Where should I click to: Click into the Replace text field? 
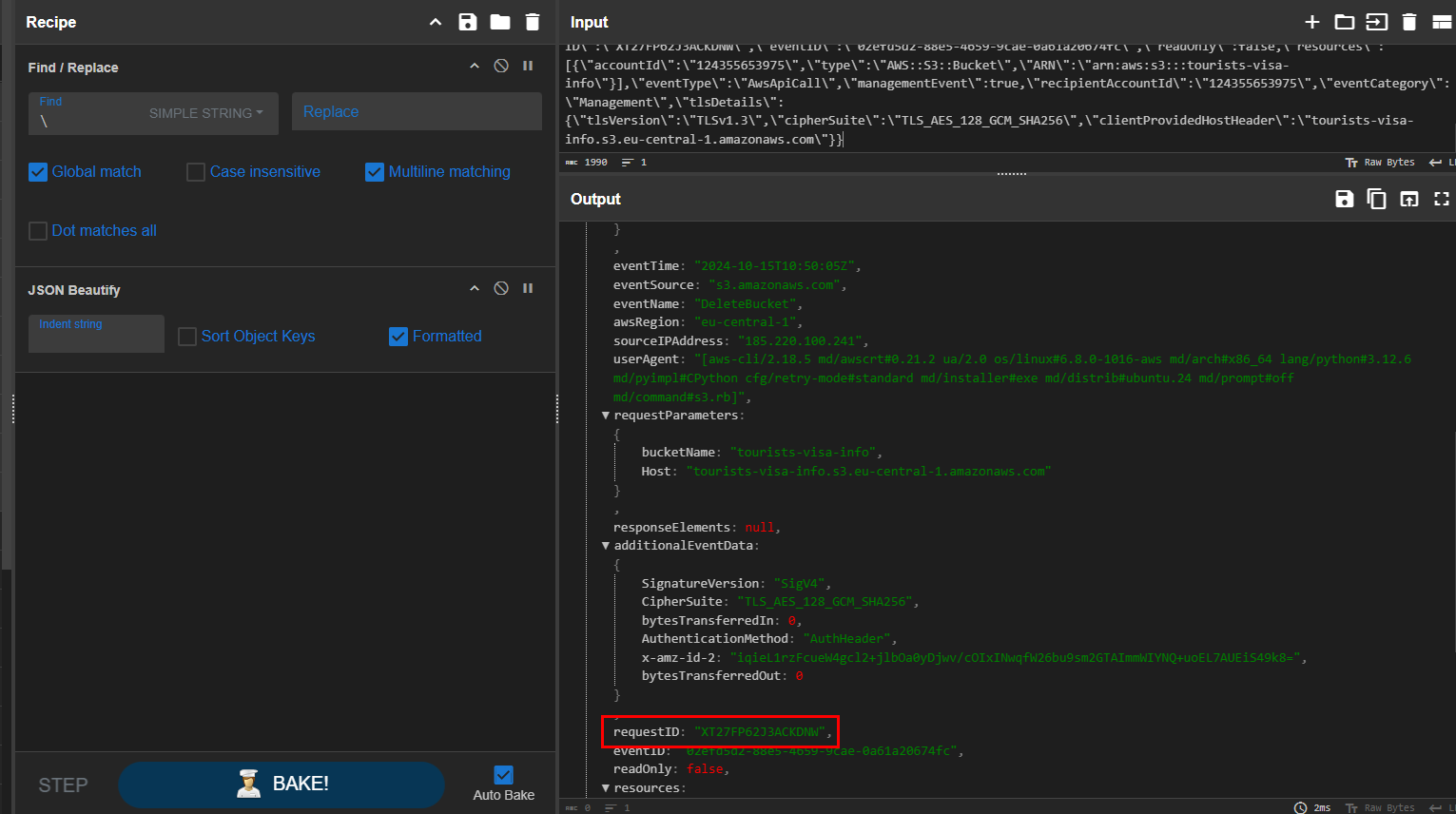click(x=417, y=112)
